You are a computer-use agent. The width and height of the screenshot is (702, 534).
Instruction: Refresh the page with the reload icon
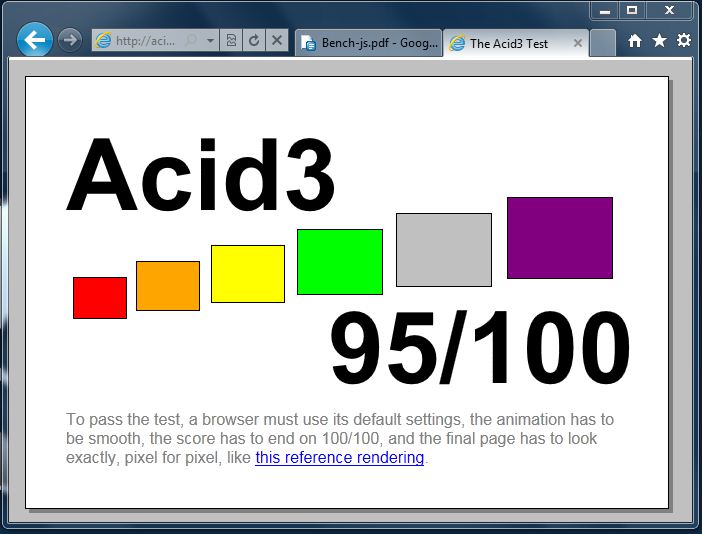255,41
